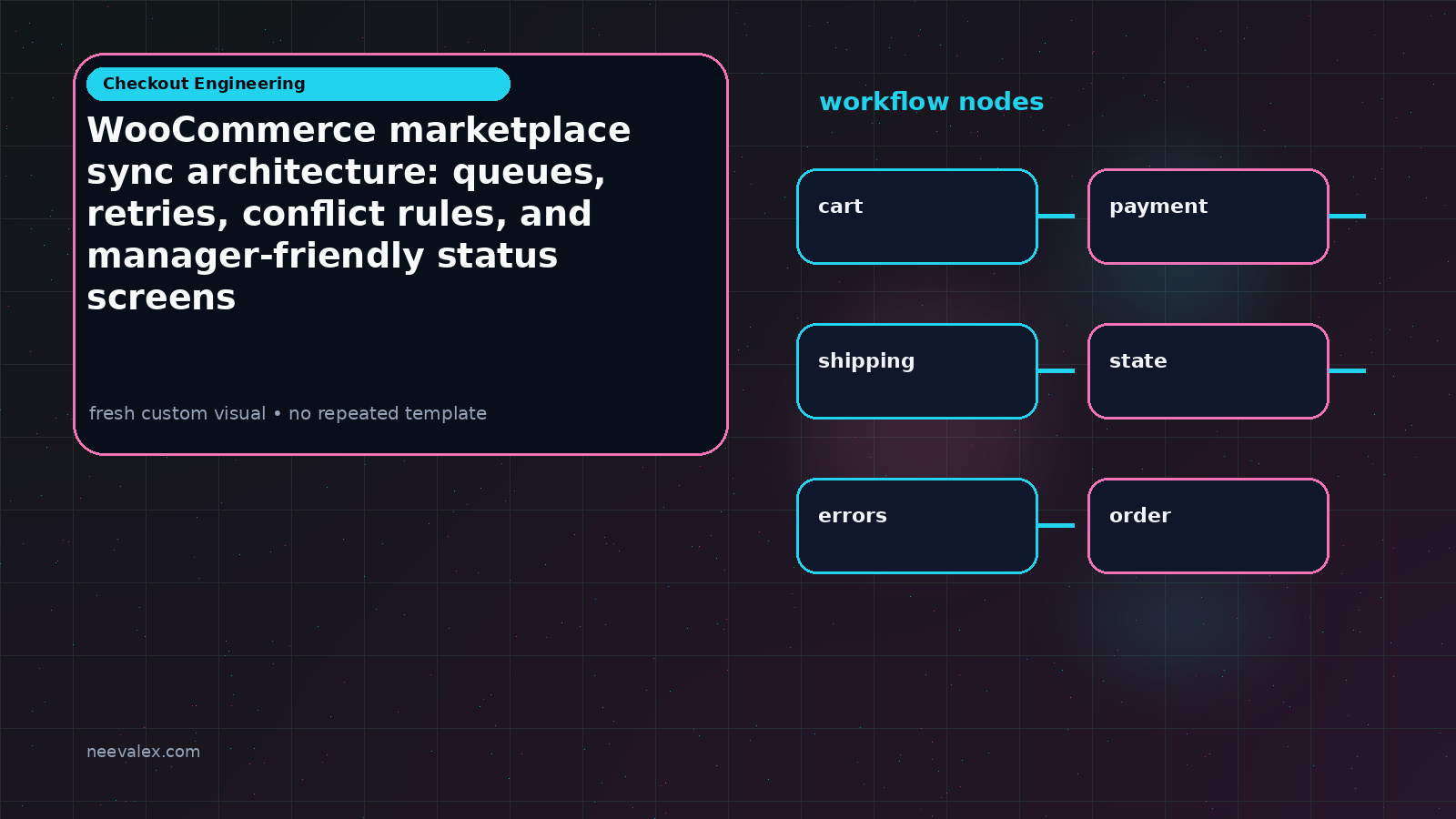Open the neevalex.com link
The image size is (1456, 819).
pyautogui.click(x=143, y=752)
